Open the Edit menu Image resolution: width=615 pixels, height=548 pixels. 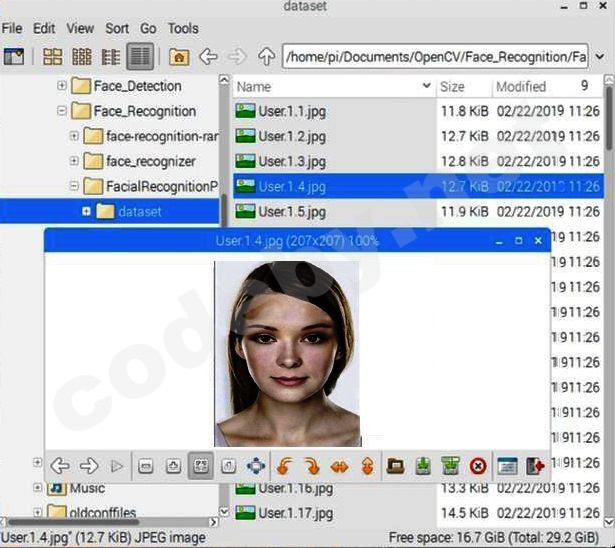pyautogui.click(x=44, y=28)
